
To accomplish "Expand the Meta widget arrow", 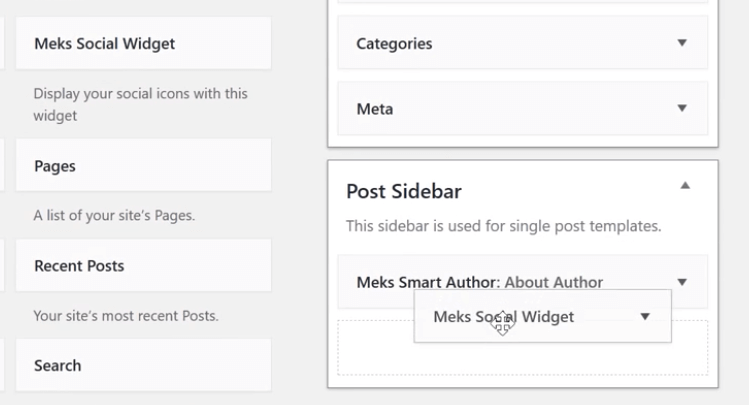I will pyautogui.click(x=682, y=108).
